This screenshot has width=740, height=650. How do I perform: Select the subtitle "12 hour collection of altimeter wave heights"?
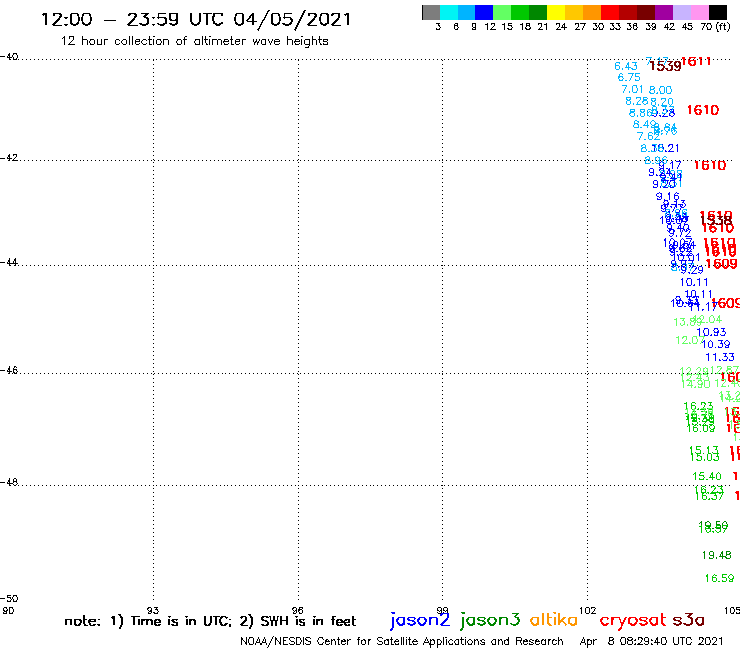194,41
